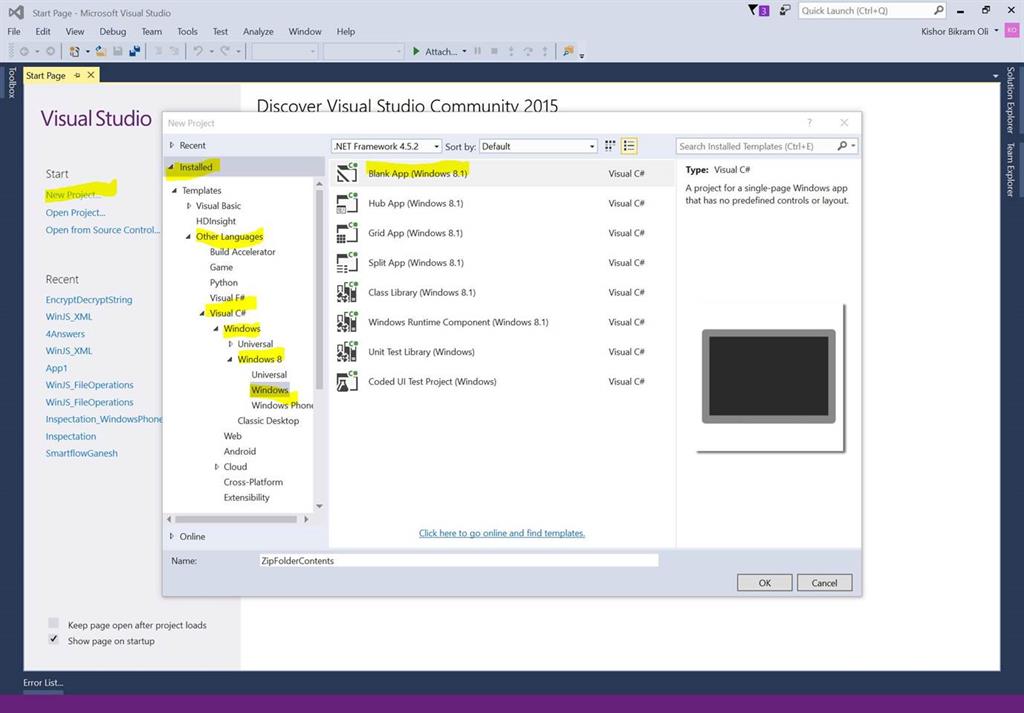Viewport: 1024px width, 713px height.
Task: Open the Toolbox side tab
Action: (11, 82)
